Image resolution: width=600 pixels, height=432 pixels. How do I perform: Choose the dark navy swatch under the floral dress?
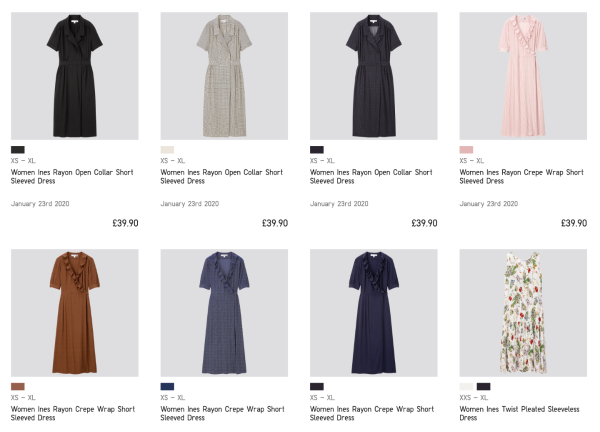[484, 386]
